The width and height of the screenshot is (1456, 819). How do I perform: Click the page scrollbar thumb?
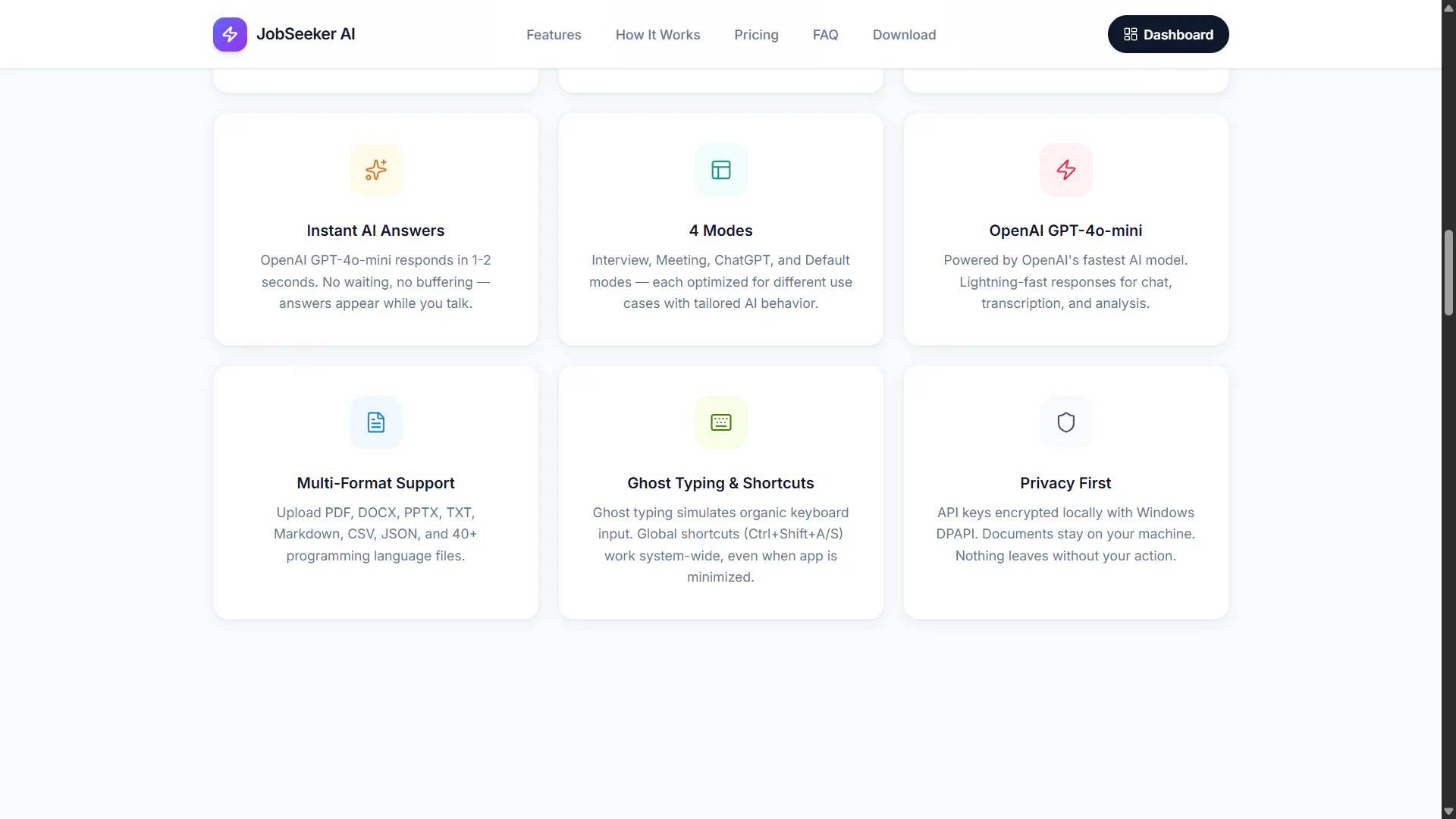(x=1448, y=273)
